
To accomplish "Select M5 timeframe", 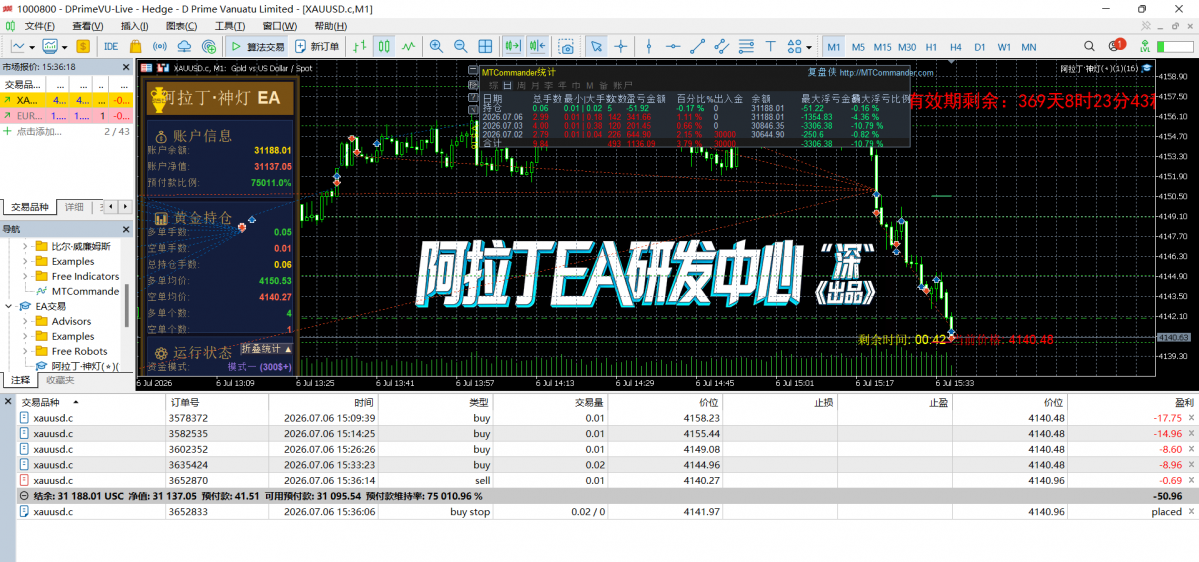I will point(858,46).
